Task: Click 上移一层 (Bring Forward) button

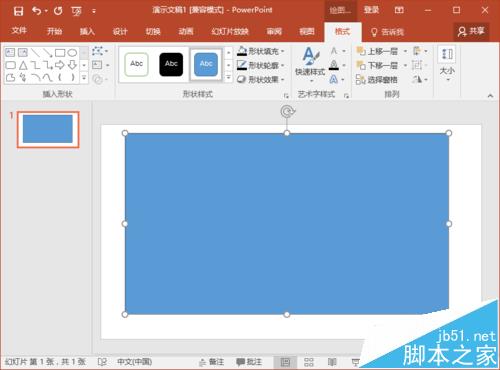Action: pyautogui.click(x=377, y=51)
